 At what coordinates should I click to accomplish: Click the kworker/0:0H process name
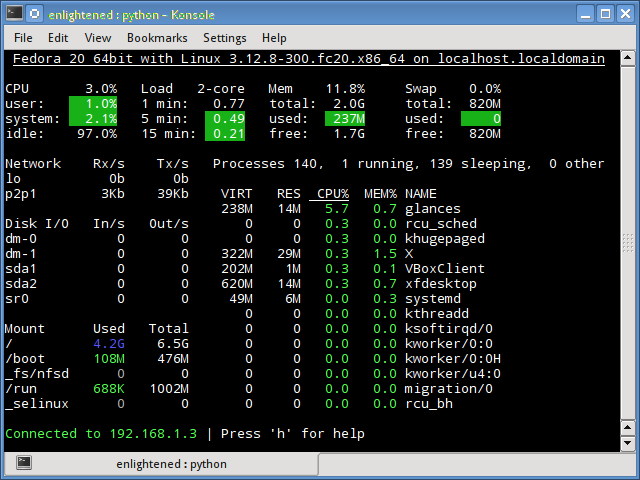tap(453, 359)
